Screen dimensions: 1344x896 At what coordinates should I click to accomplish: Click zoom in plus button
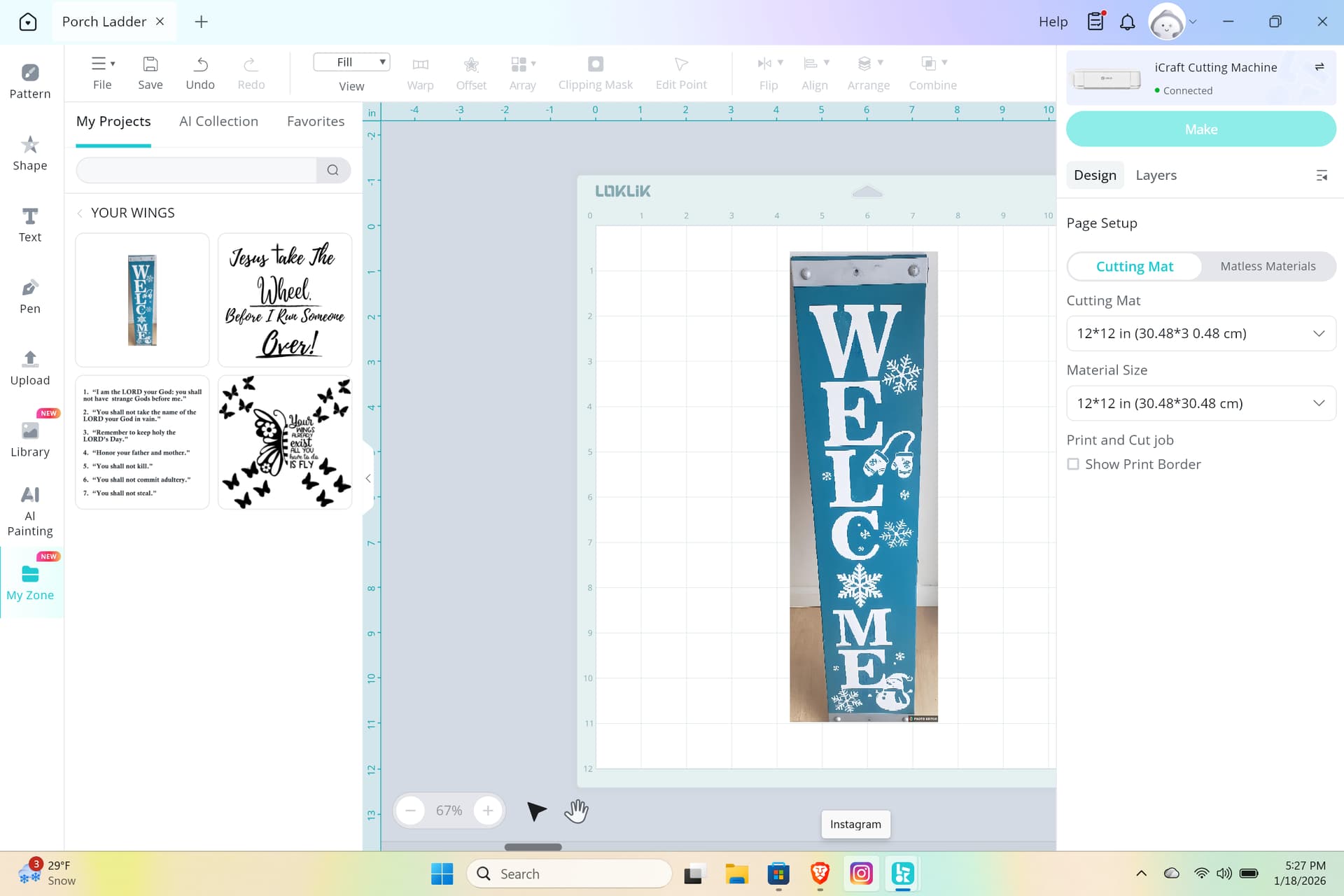pyautogui.click(x=488, y=811)
